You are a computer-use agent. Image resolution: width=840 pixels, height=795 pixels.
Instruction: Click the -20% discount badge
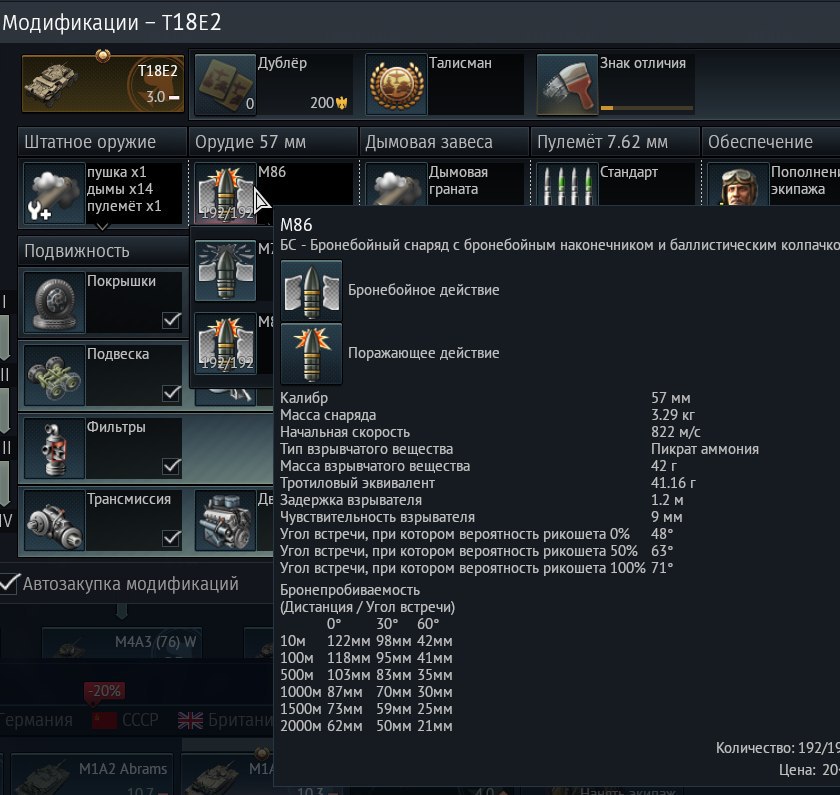pos(104,691)
